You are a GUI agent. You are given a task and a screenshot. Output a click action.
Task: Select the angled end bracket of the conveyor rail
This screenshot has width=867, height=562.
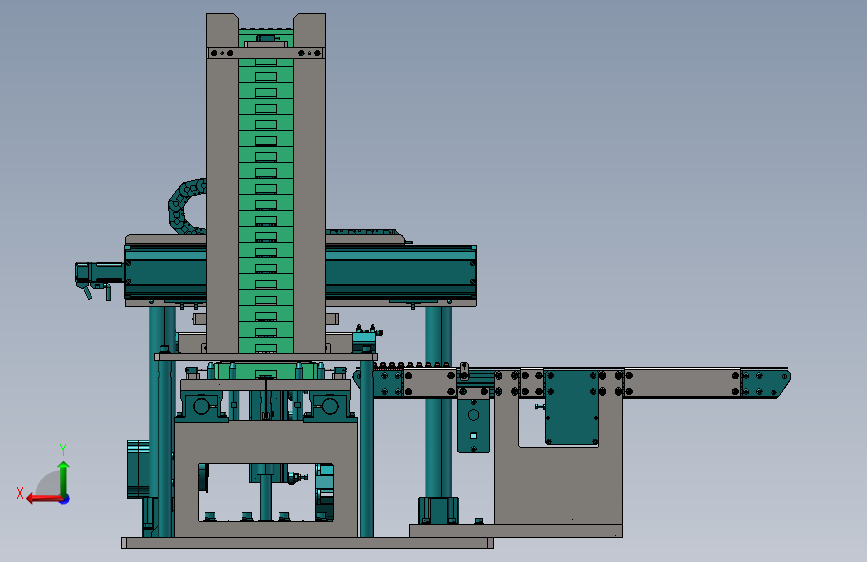coord(766,383)
